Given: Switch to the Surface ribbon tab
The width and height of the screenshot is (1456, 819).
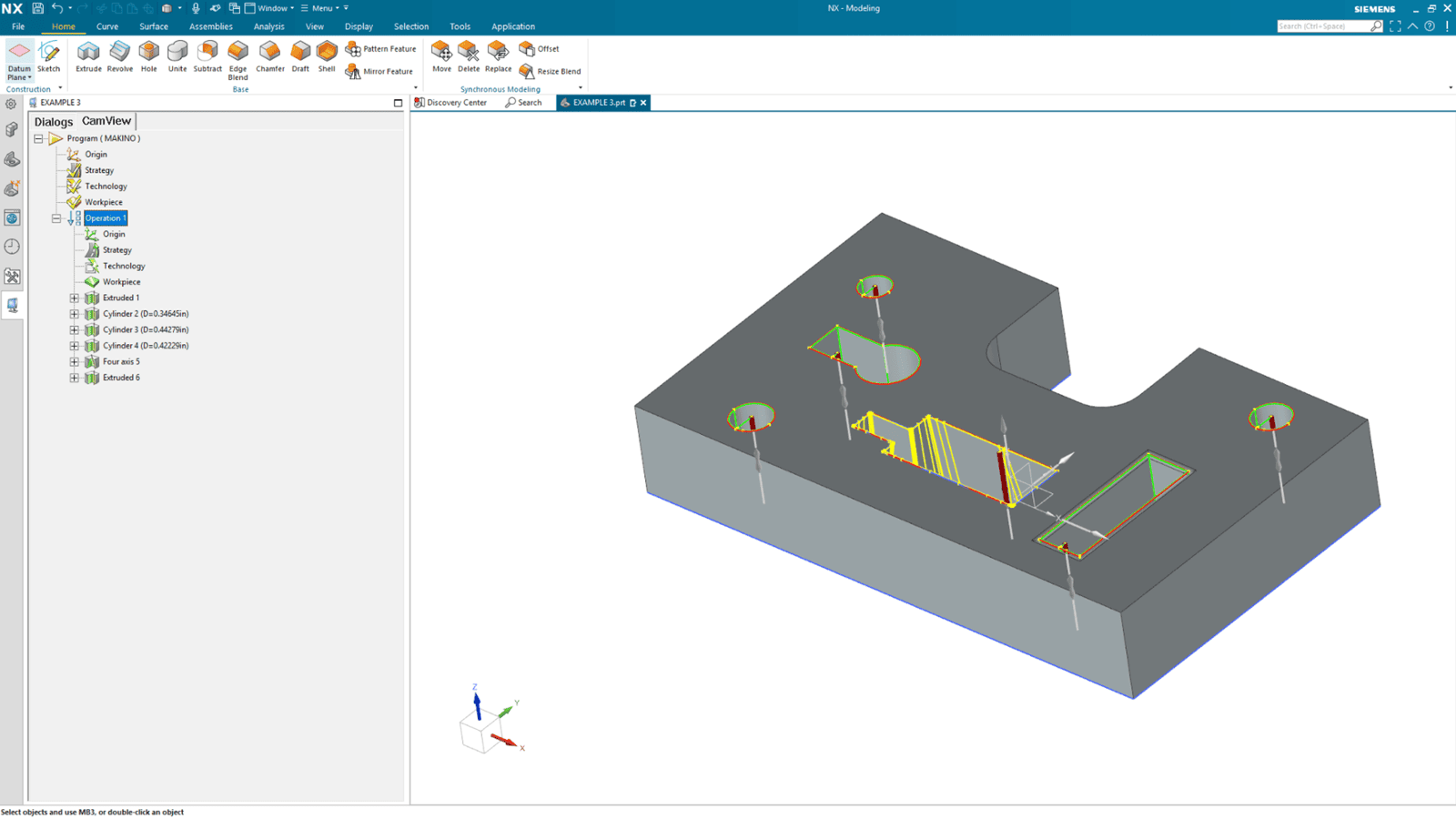Looking at the screenshot, I should click(x=154, y=26).
